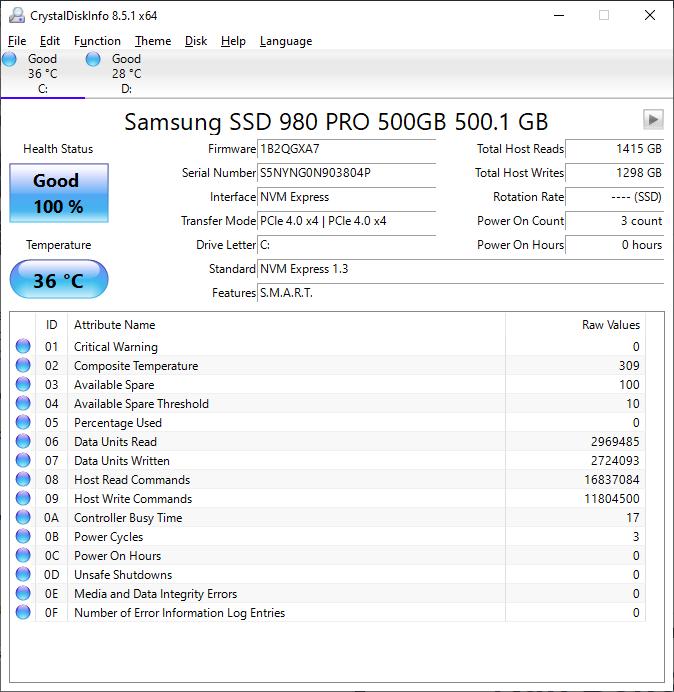
Task: Close the CrystalDiskInfo window
Action: click(649, 15)
